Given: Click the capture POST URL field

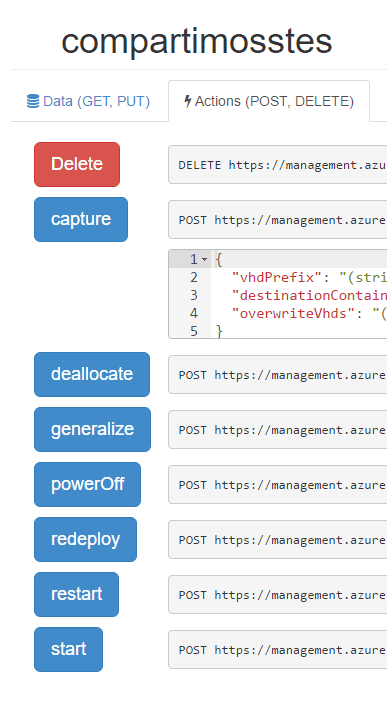Looking at the screenshot, I should point(278,220).
